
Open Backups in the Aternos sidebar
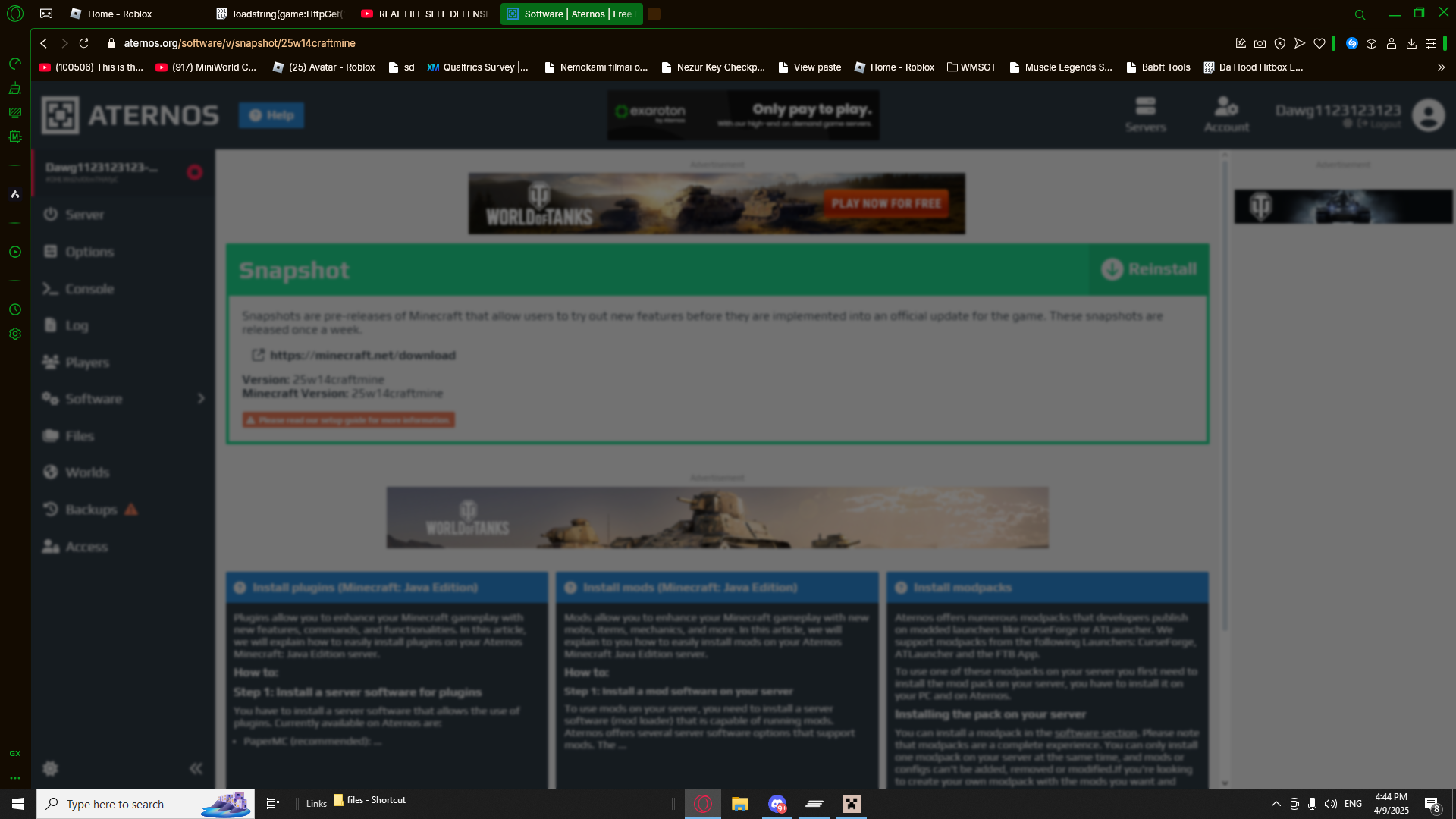pos(123,510)
